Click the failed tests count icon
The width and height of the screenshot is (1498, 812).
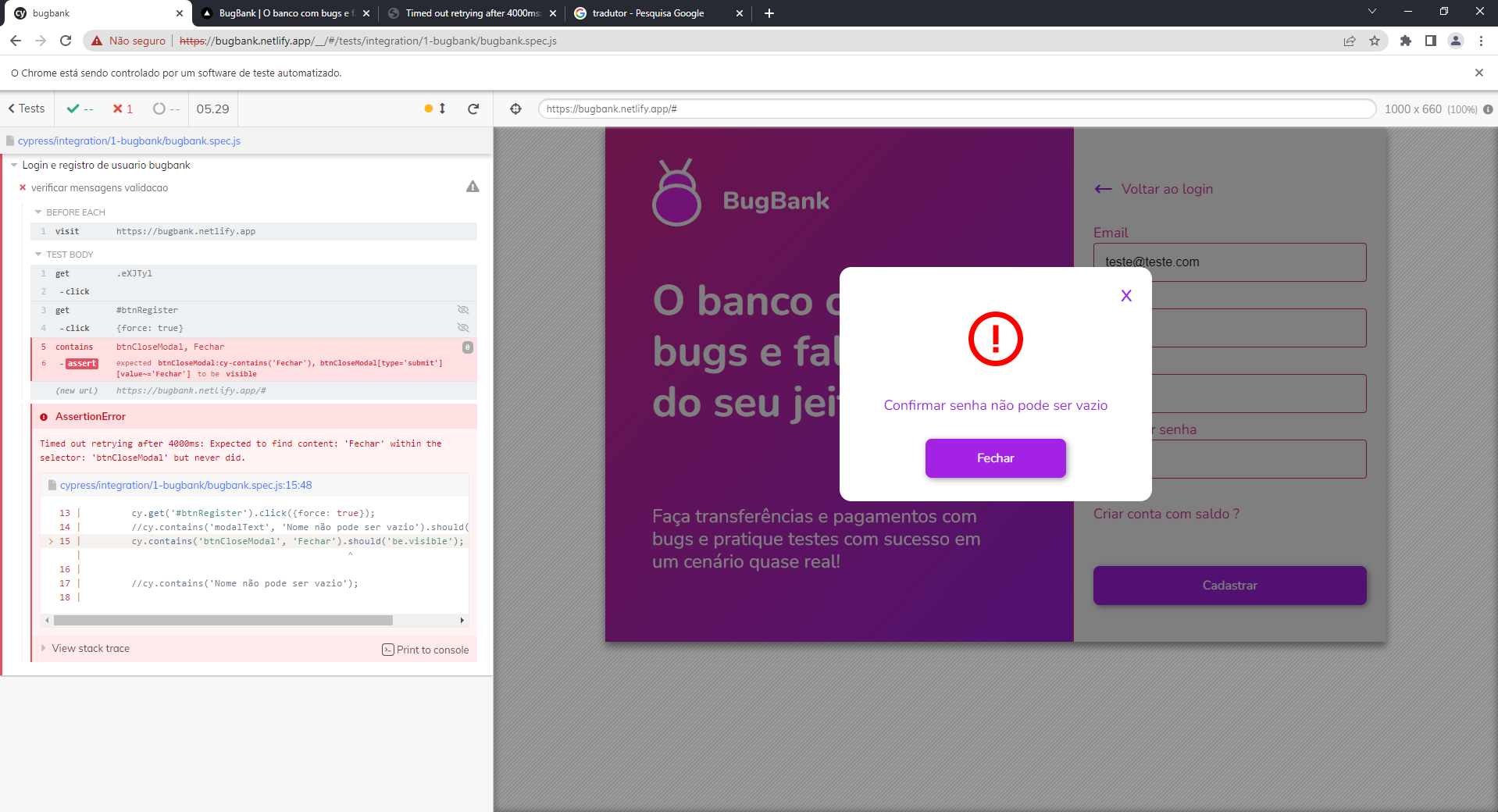click(123, 109)
